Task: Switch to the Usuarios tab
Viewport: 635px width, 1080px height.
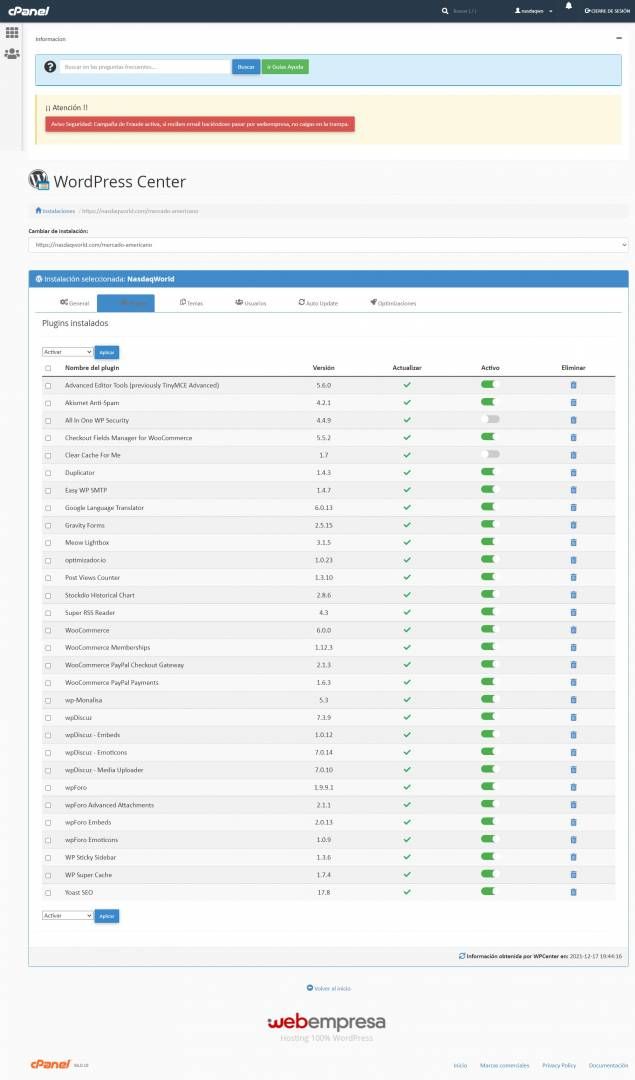Action: click(x=251, y=302)
